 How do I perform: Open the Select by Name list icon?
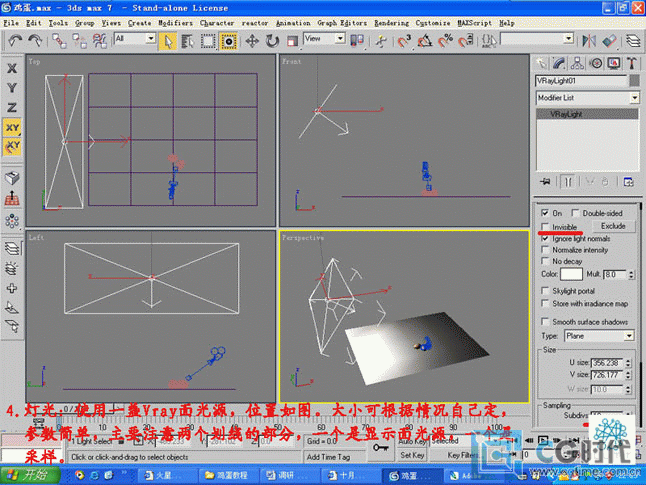(x=187, y=41)
